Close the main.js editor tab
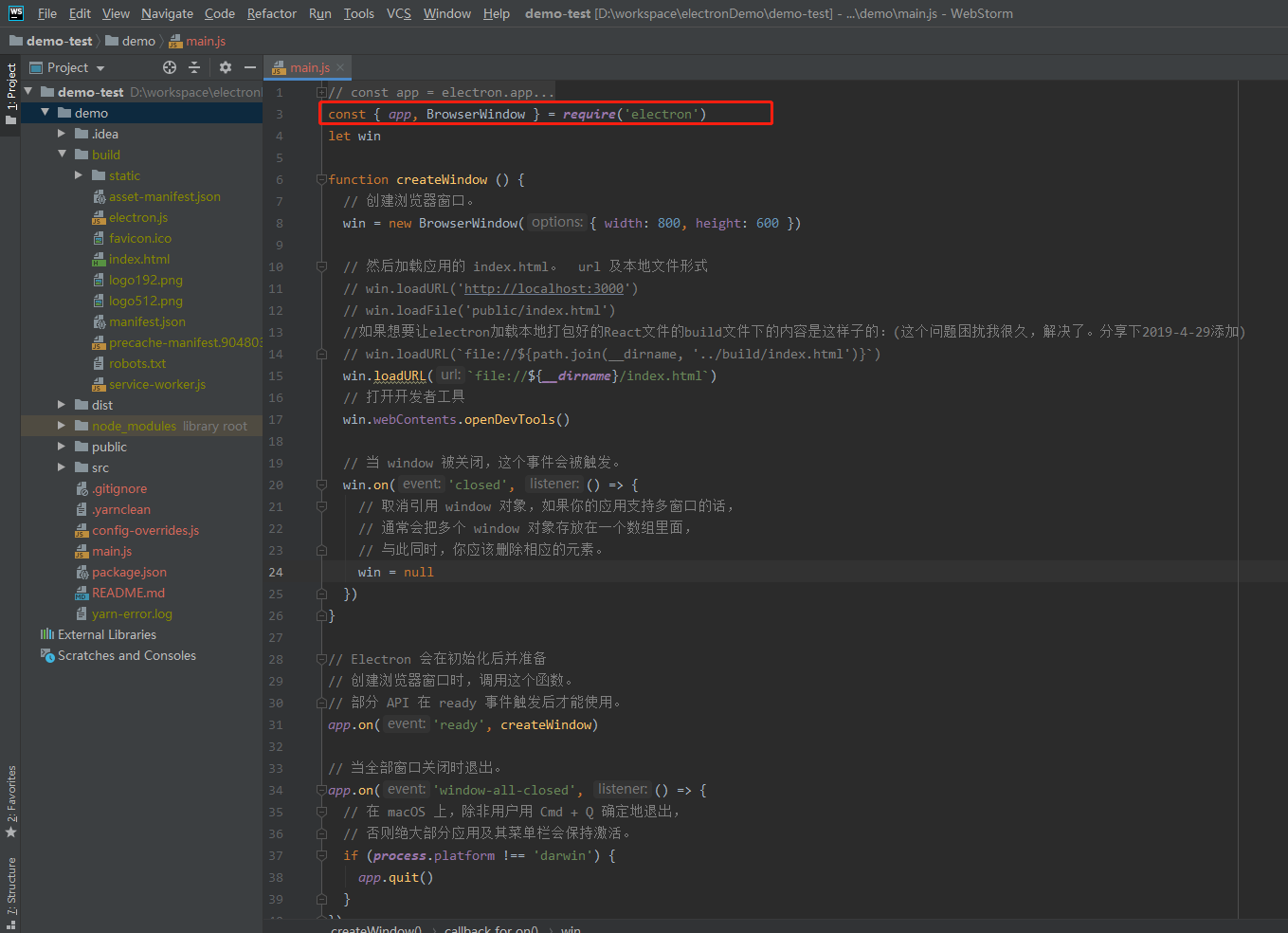Image resolution: width=1288 pixels, height=933 pixels. click(x=340, y=67)
